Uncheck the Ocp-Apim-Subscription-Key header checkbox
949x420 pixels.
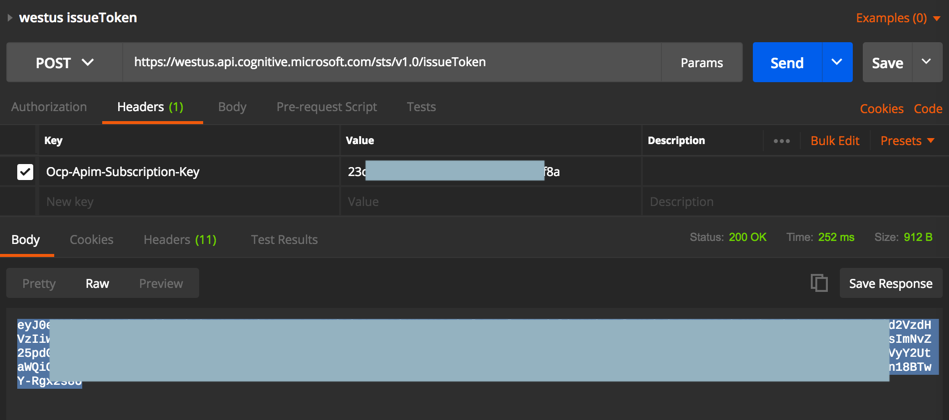25,172
